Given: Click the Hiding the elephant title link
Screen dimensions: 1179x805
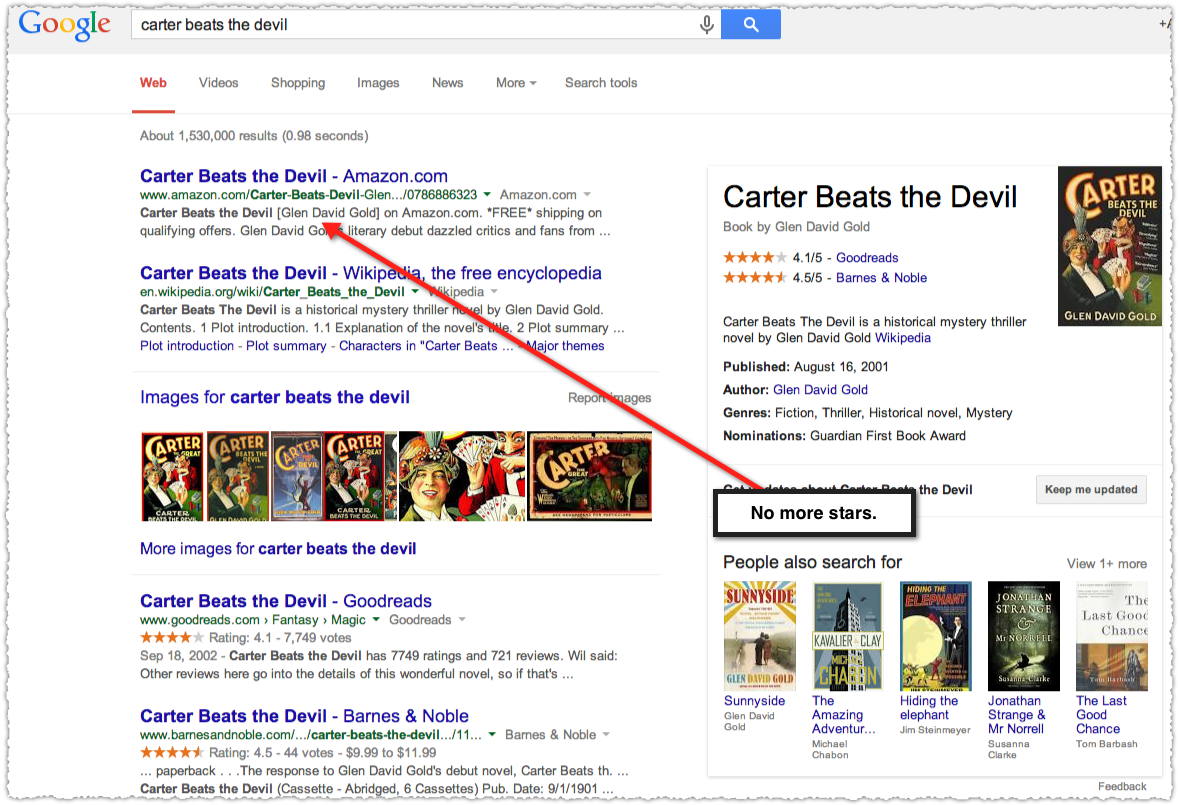Looking at the screenshot, I should tap(929, 707).
